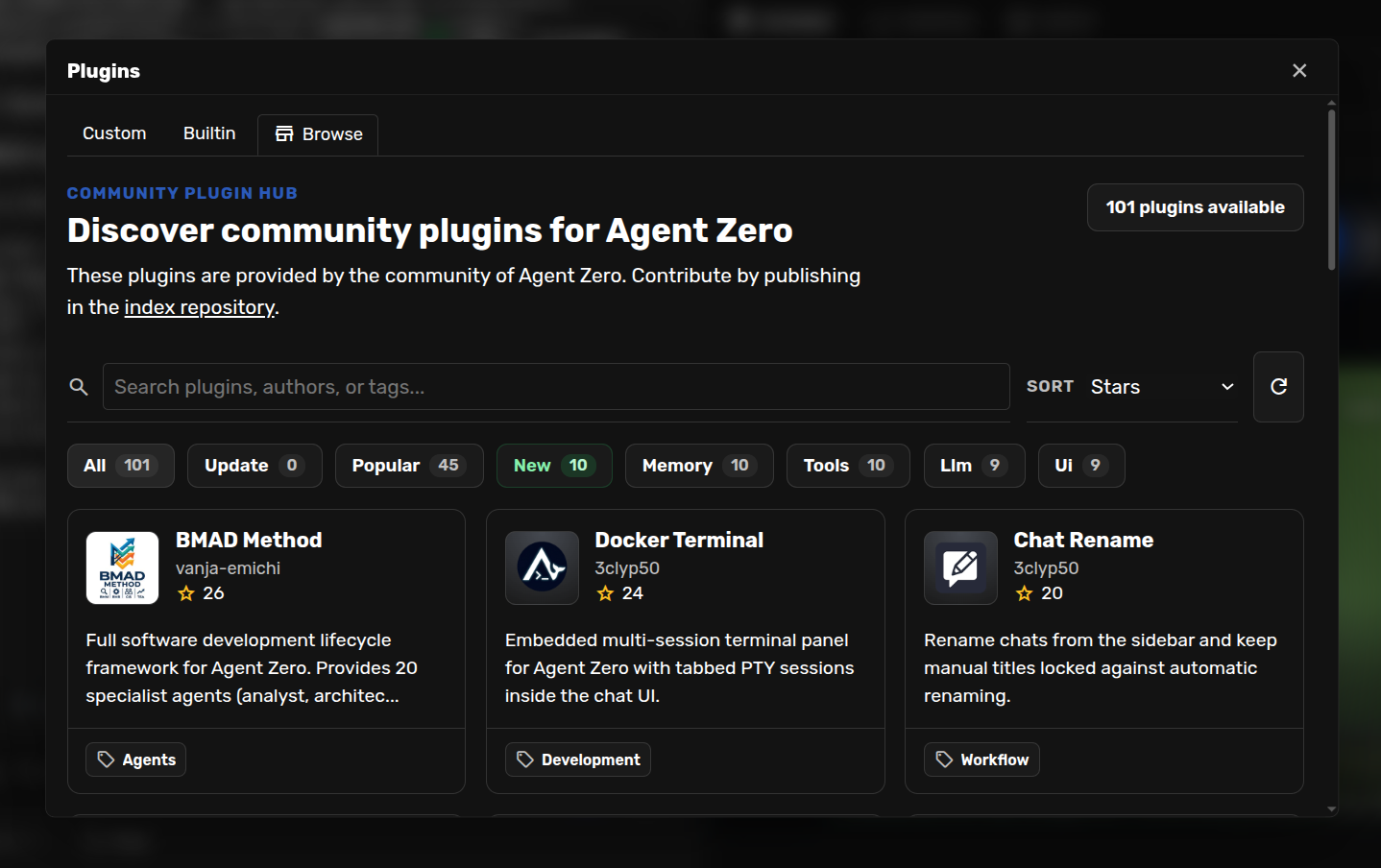Click the Docker Terminal description text
Image resolution: width=1381 pixels, height=868 pixels.
[679, 668]
